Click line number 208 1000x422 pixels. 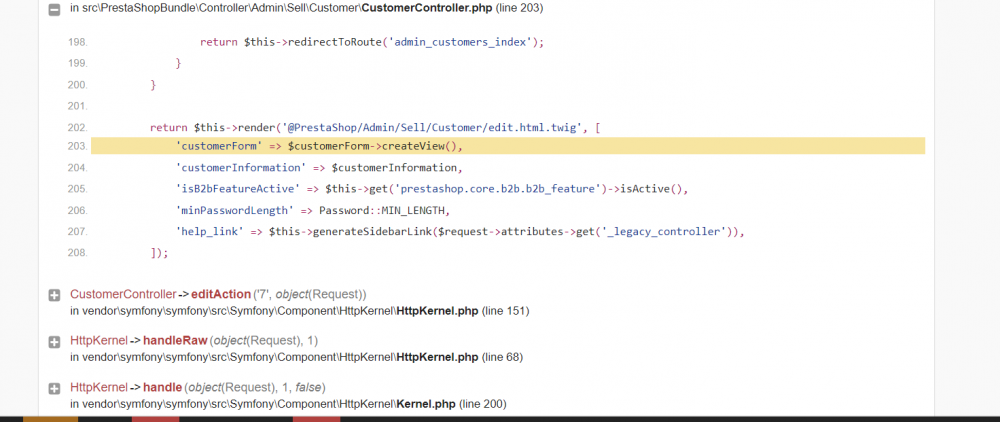coord(77,253)
